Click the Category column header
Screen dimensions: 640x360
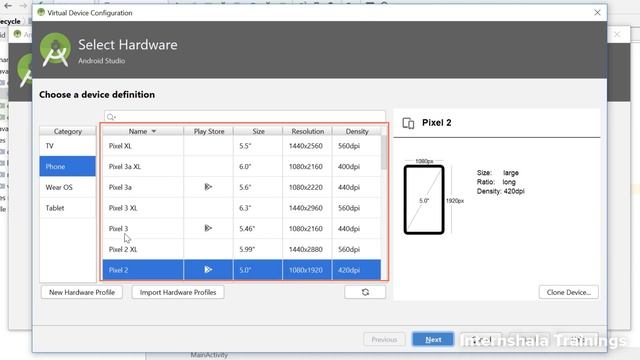pyautogui.click(x=68, y=131)
